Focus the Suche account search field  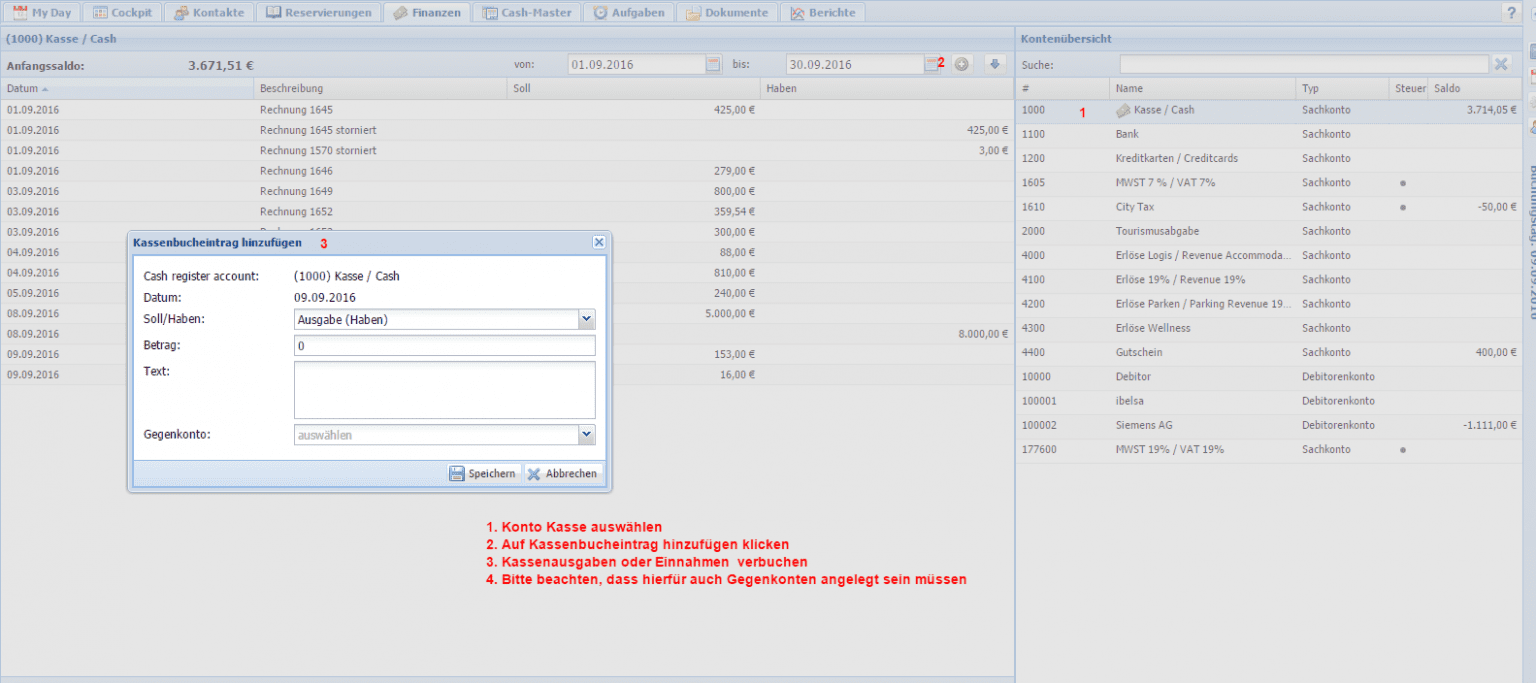coord(1303,64)
